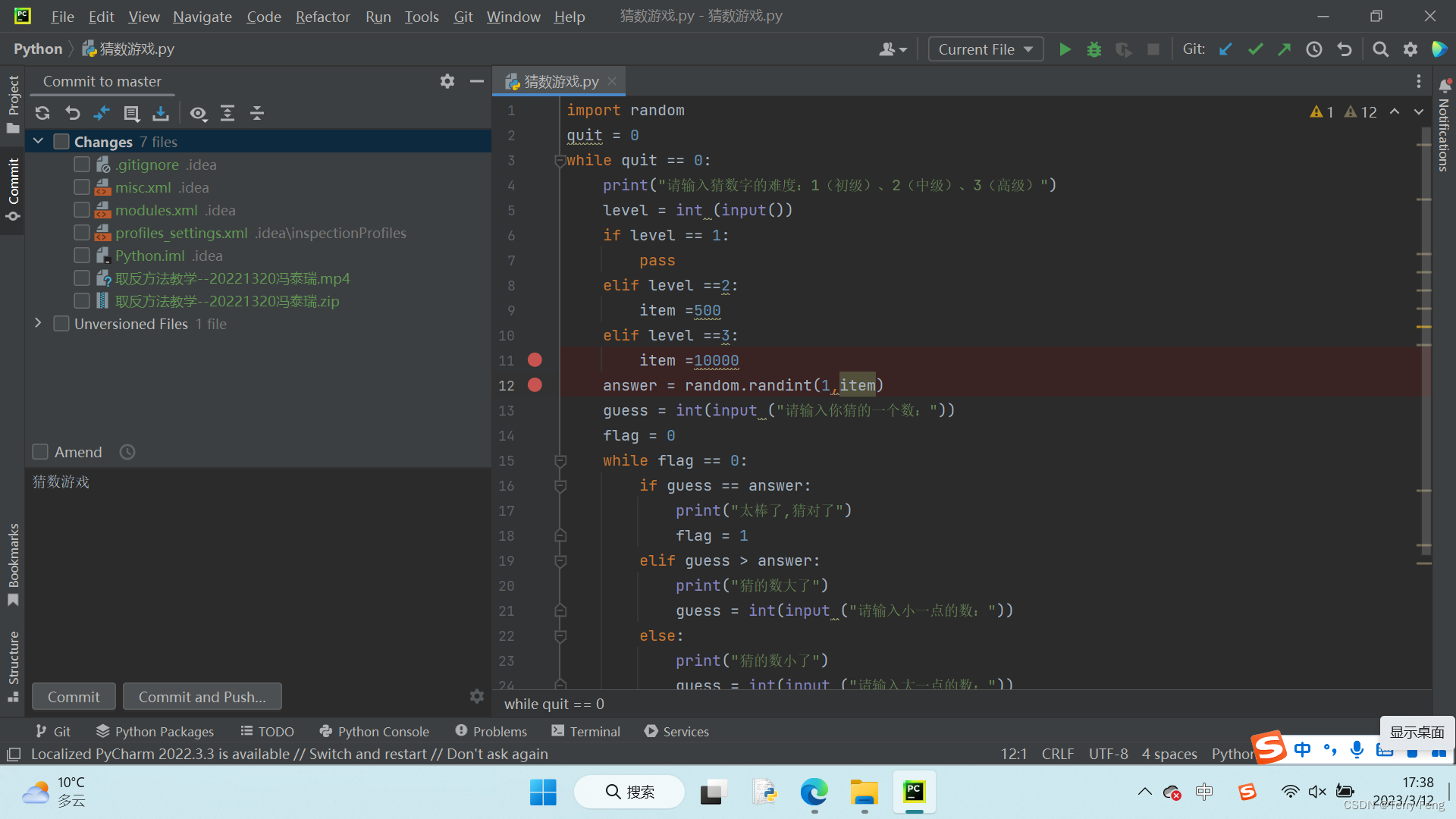The width and height of the screenshot is (1456, 819).
Task: Open the Navigate menu
Action: (202, 16)
